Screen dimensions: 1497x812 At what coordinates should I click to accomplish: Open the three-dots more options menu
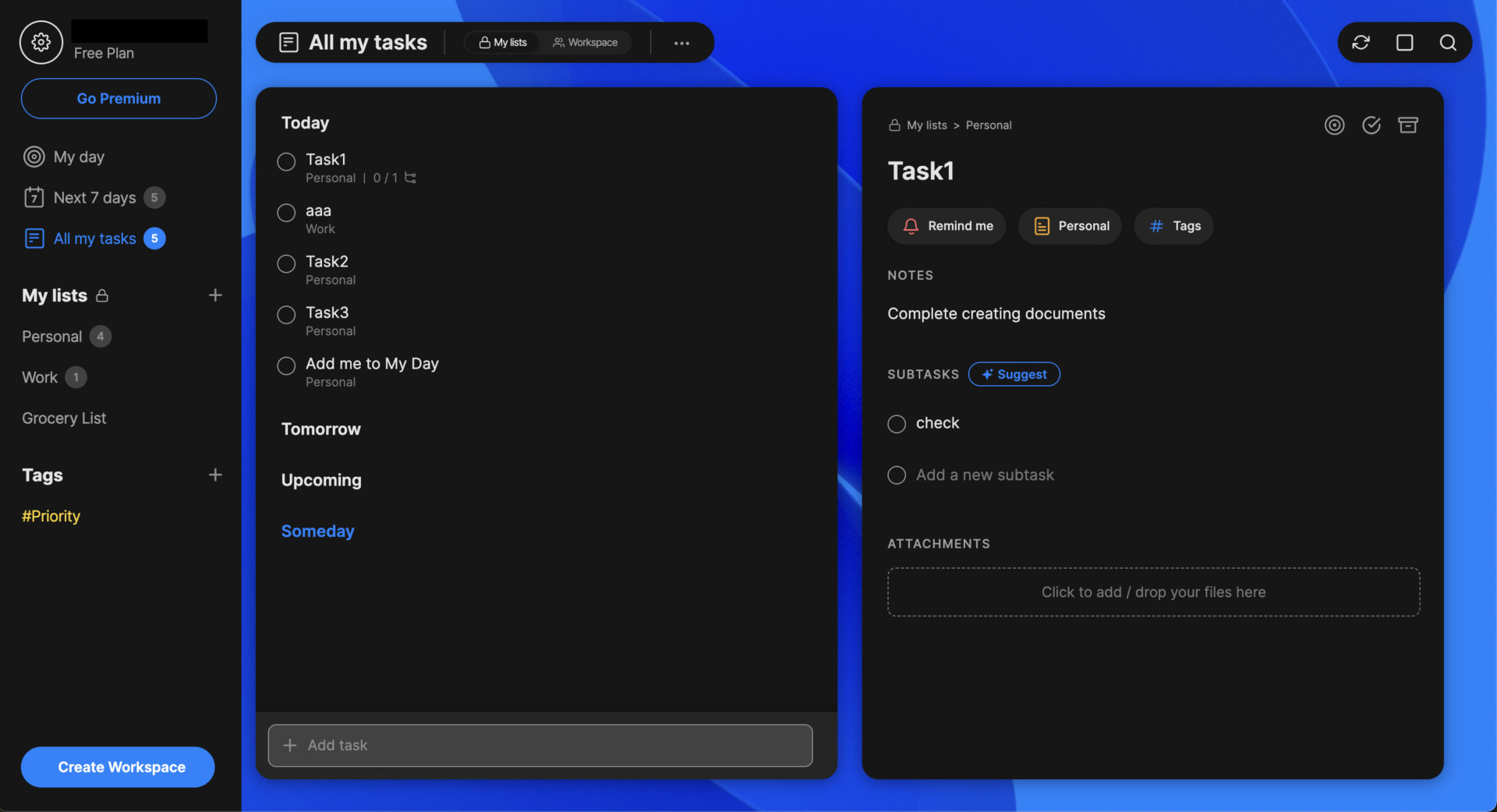681,43
